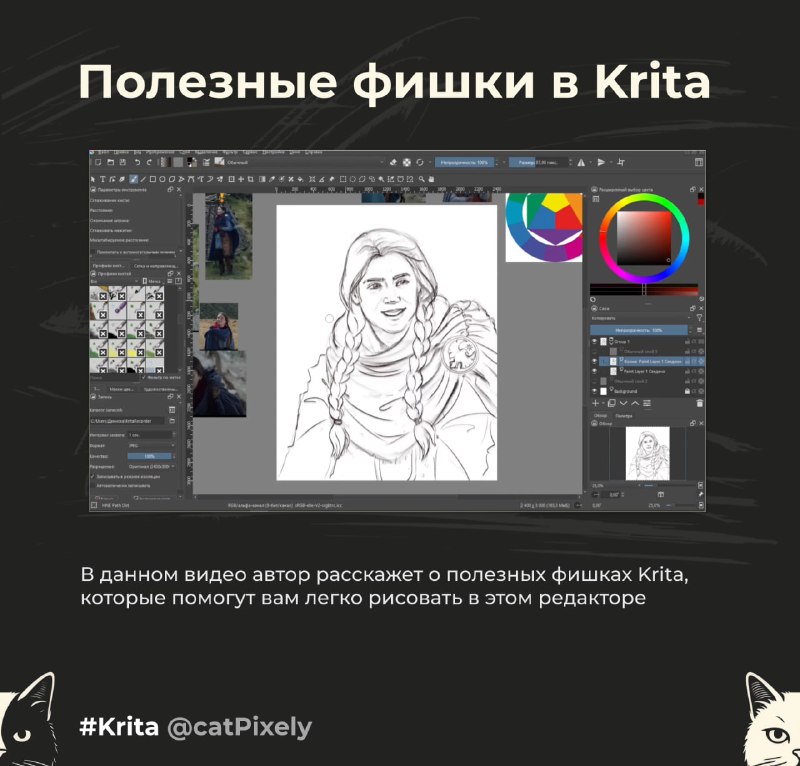Browse for the recording folder
800x766 pixels.
(x=172, y=421)
